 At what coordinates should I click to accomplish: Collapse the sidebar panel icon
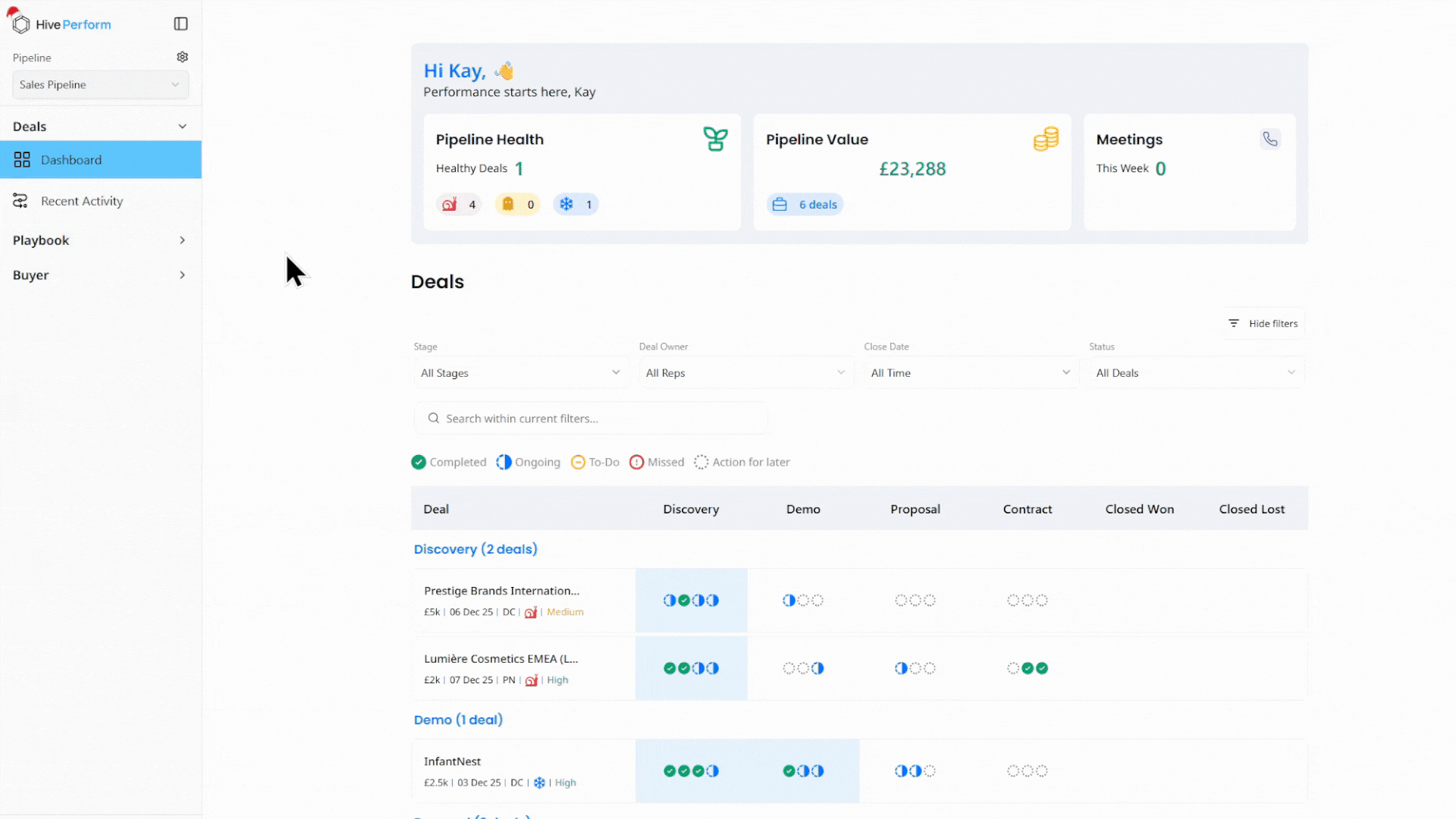(180, 24)
